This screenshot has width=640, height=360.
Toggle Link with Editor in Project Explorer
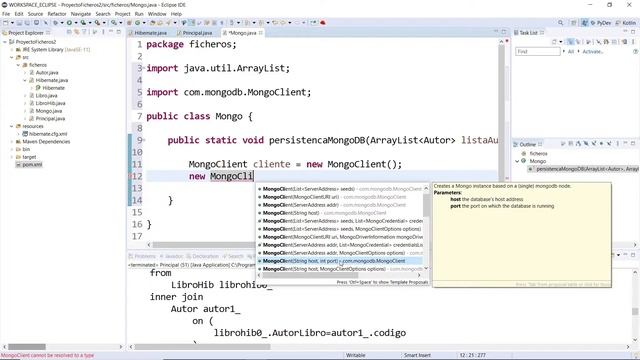tap(76, 32)
